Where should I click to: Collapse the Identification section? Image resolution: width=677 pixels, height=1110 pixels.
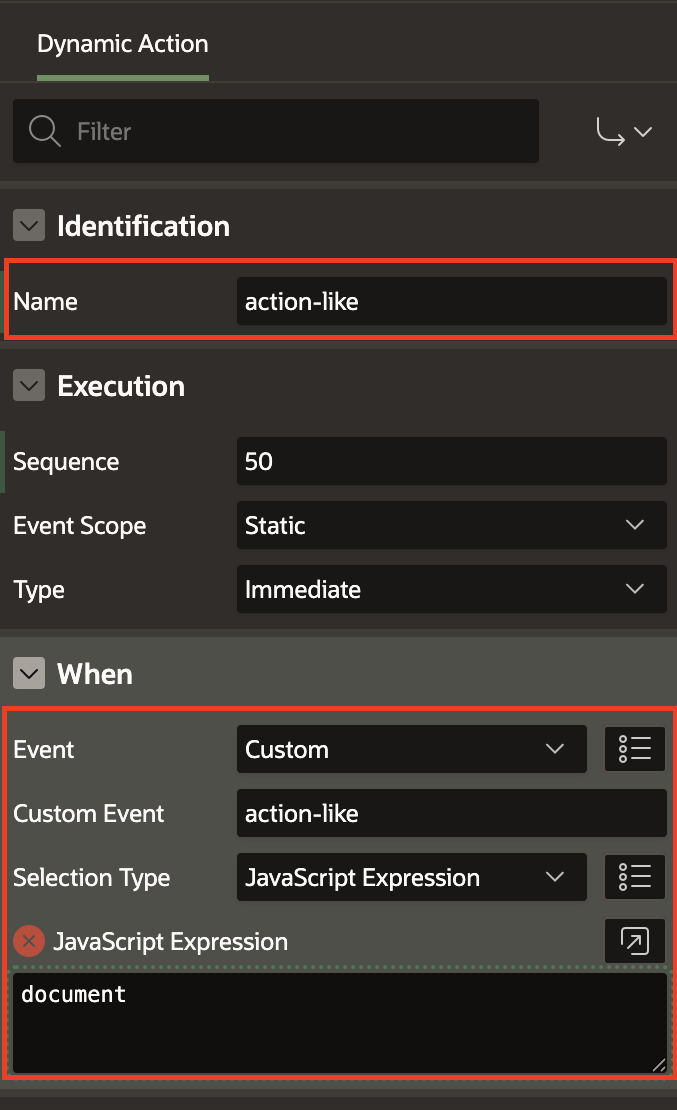click(x=29, y=225)
